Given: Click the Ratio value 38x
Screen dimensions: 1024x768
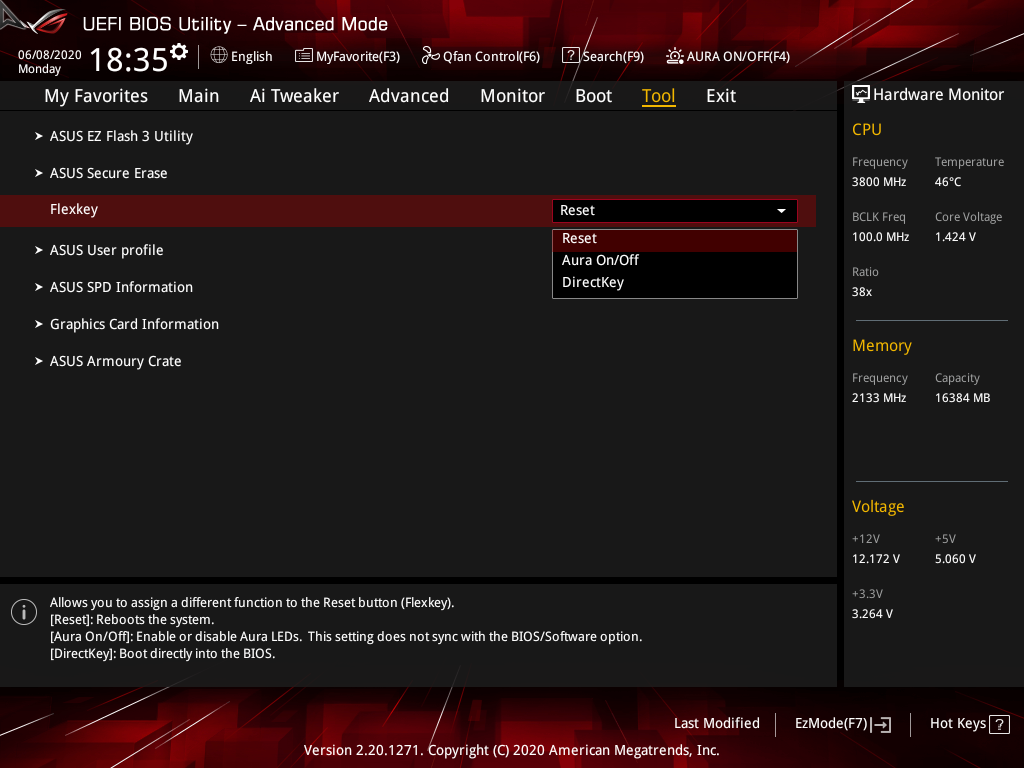Looking at the screenshot, I should [x=861, y=292].
